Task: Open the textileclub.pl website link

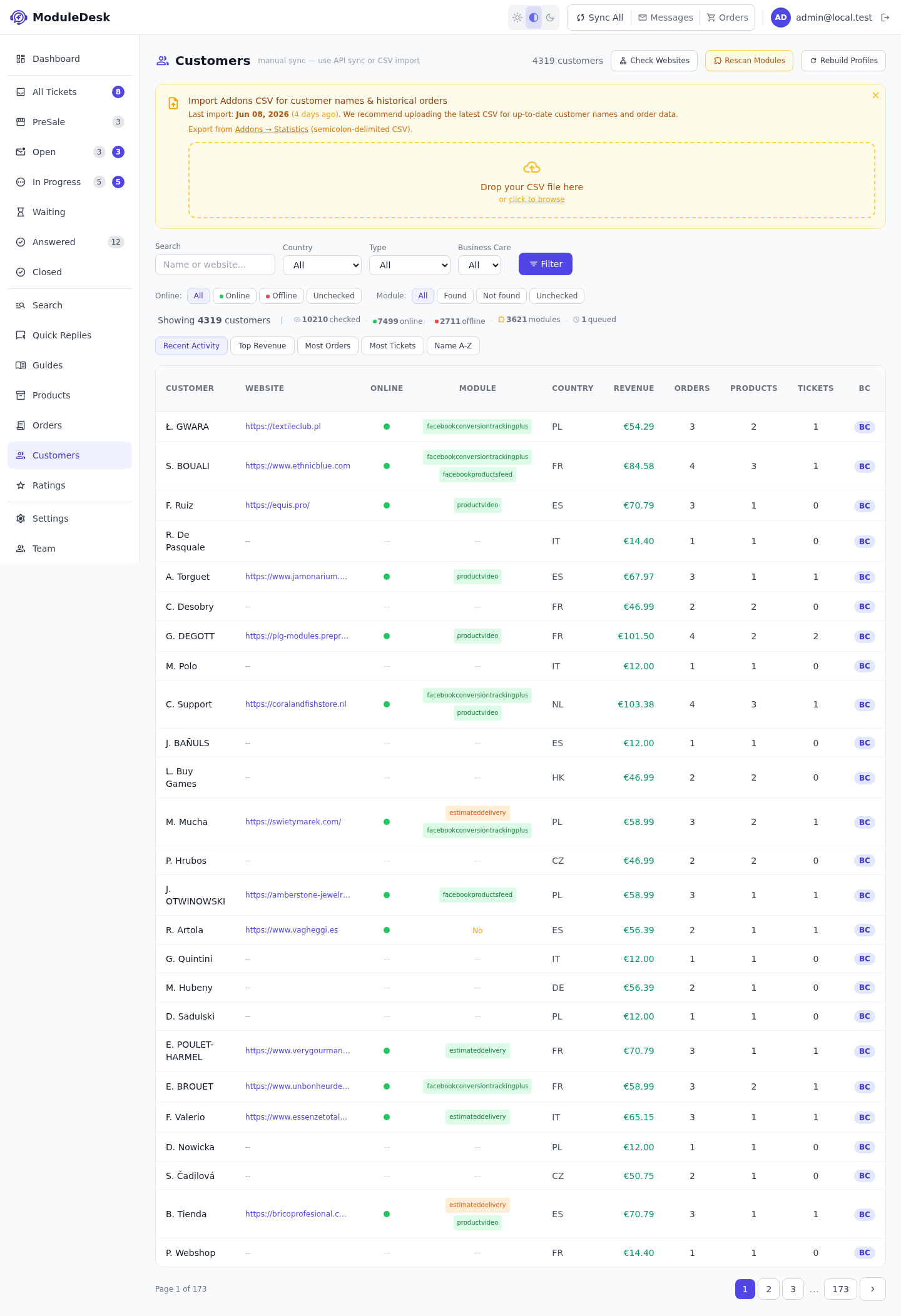Action: pyautogui.click(x=283, y=427)
